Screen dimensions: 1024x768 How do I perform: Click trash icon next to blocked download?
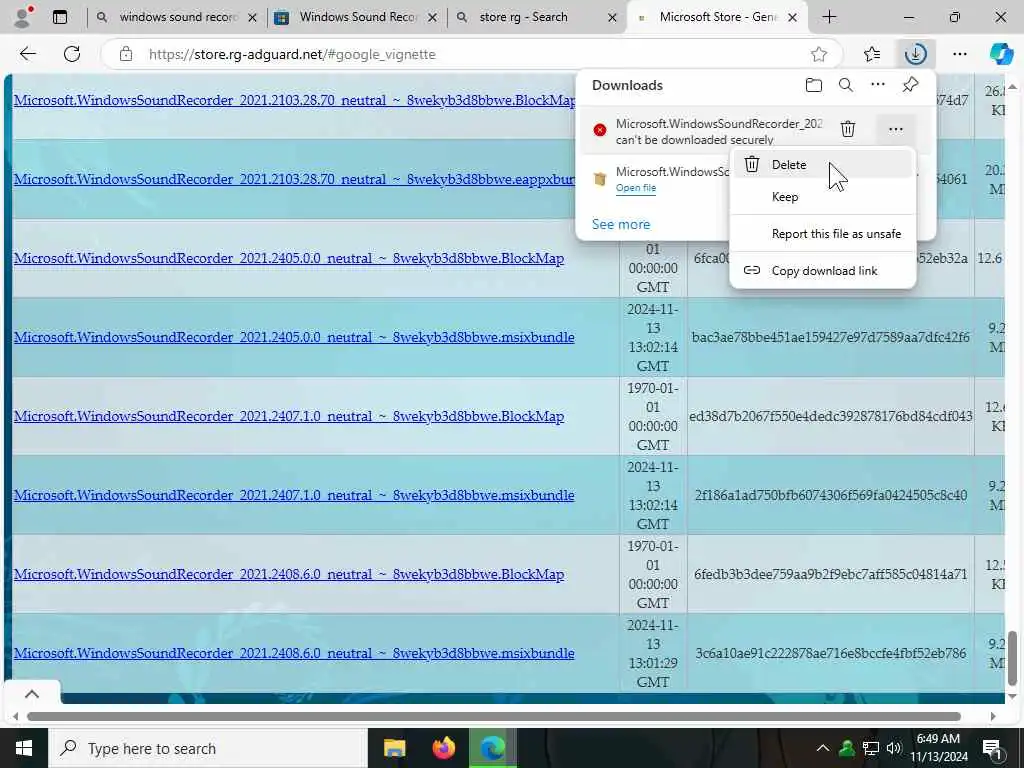pos(848,129)
